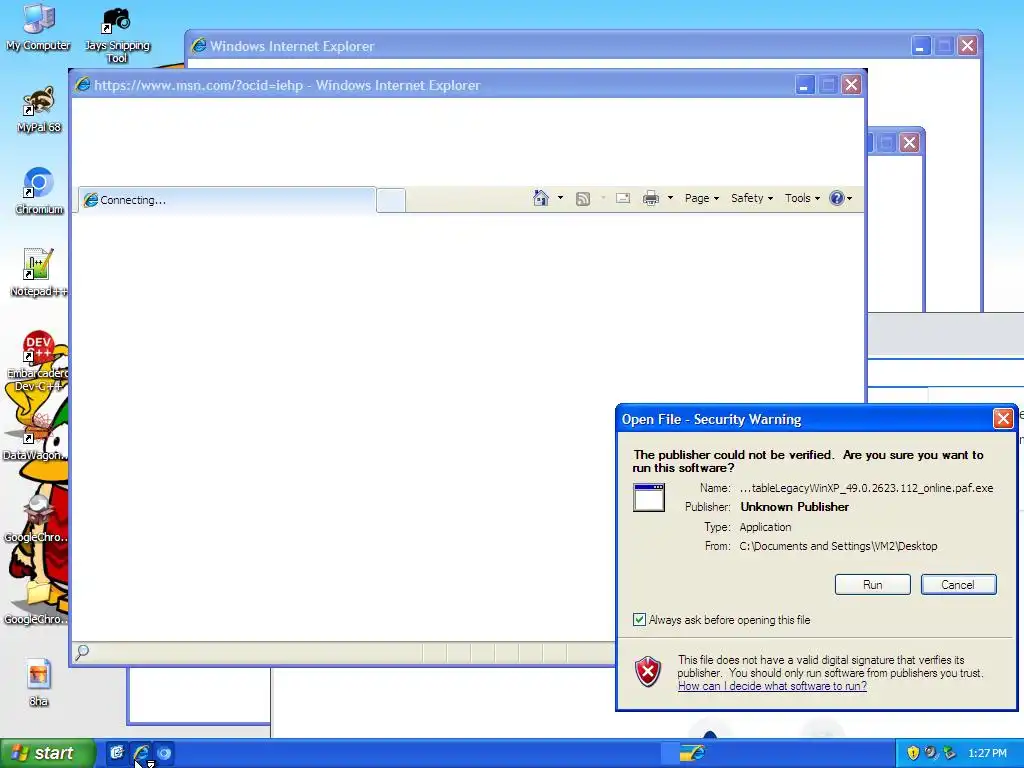Click the new tab button beside Connecting tab
1024x768 pixels.
point(391,200)
